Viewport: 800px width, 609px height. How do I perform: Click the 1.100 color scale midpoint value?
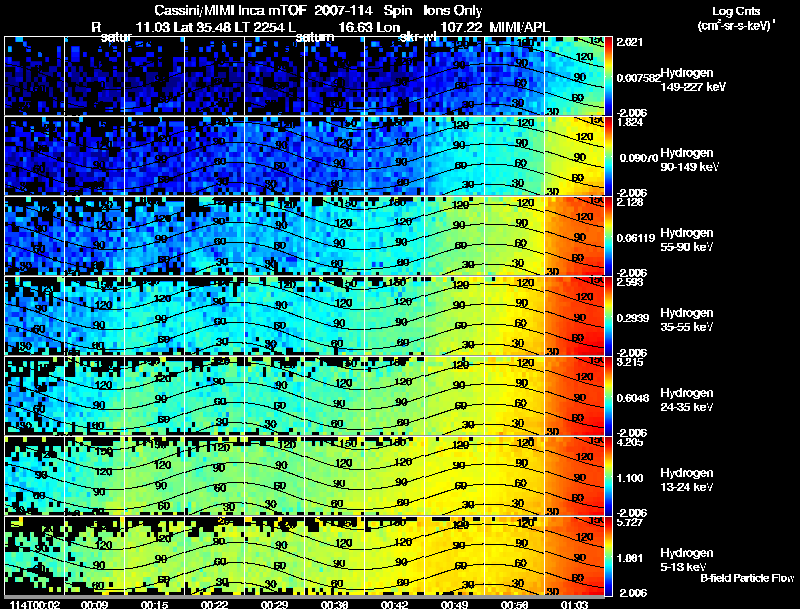[630, 478]
